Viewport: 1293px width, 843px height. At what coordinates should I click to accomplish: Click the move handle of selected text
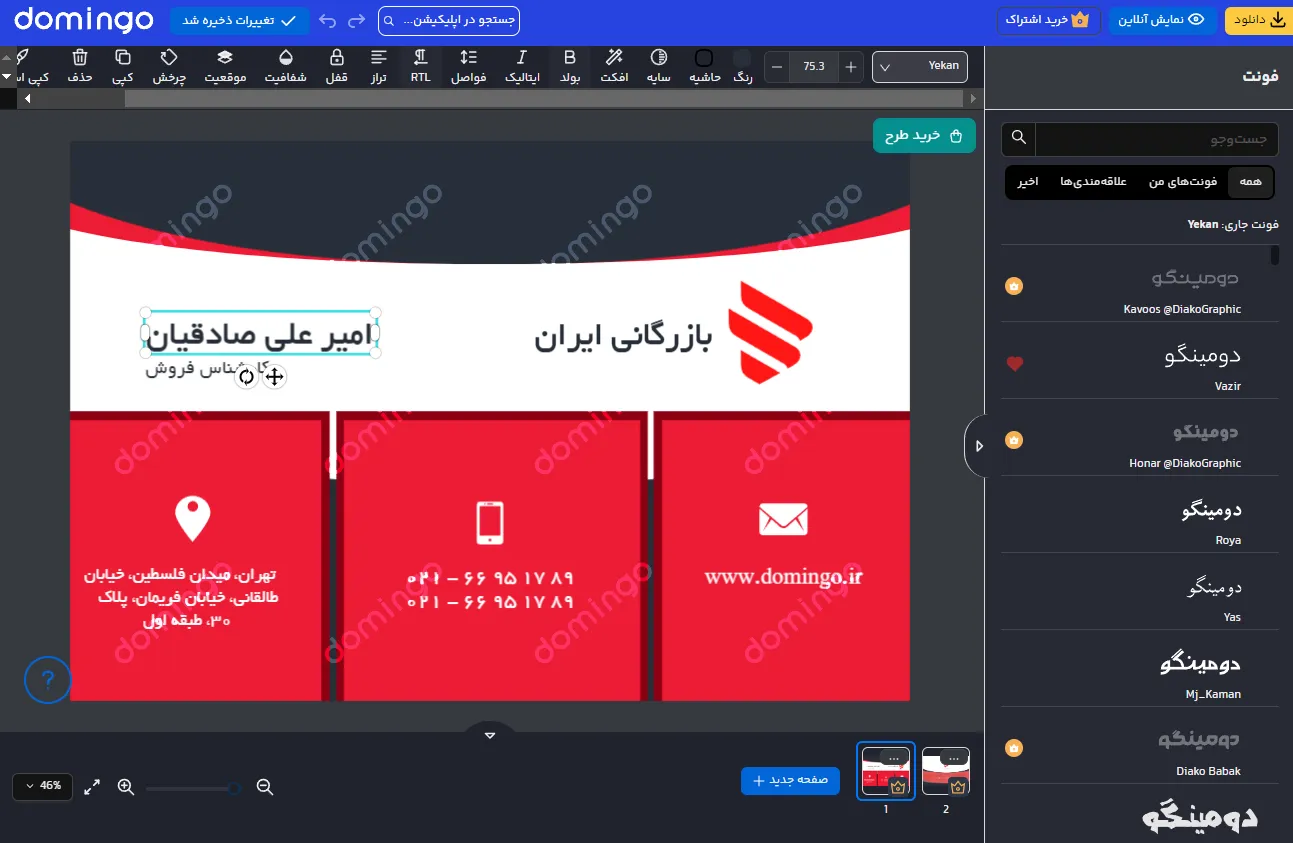tap(274, 377)
